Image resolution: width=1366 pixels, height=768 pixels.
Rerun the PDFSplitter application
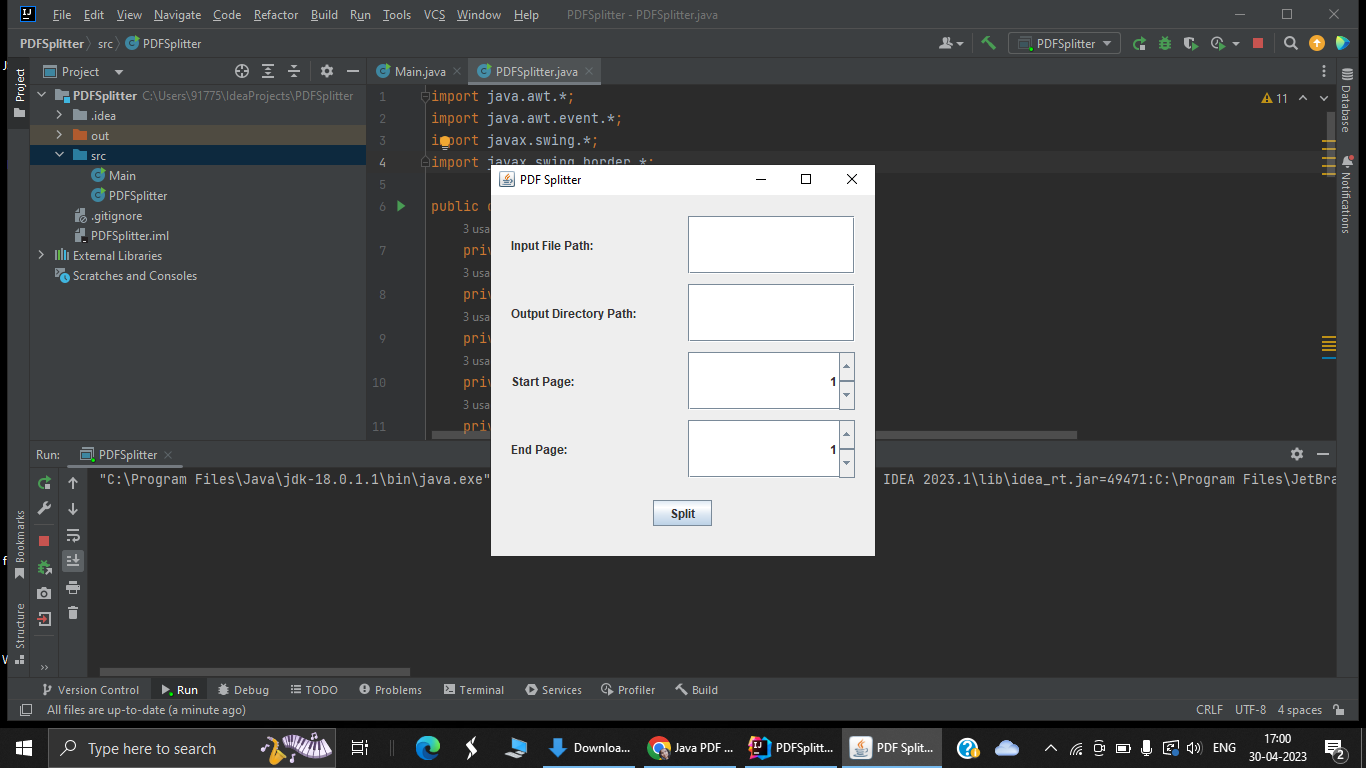[x=1139, y=43]
